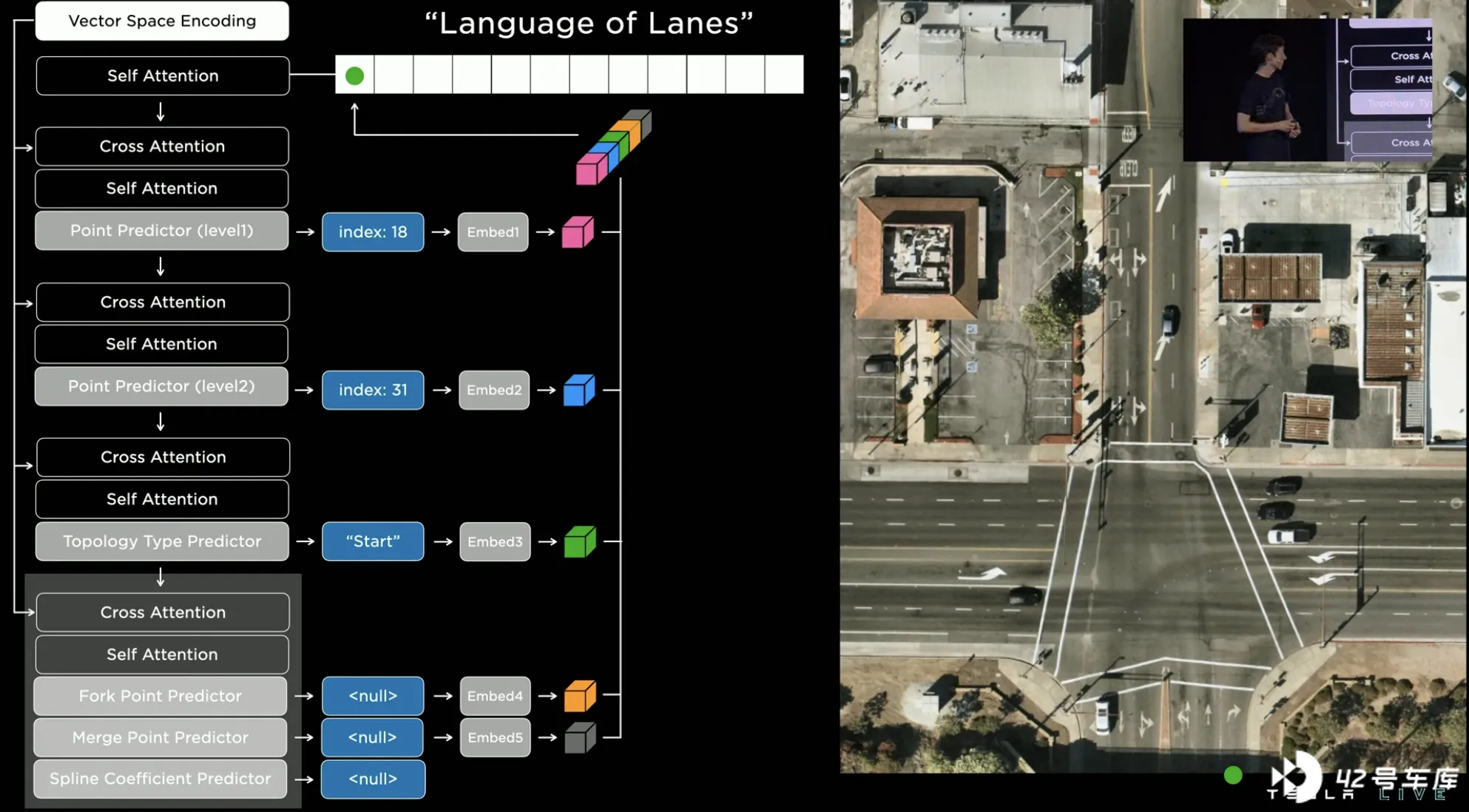
Task: Click the Embed2 box
Action: pyautogui.click(x=494, y=390)
